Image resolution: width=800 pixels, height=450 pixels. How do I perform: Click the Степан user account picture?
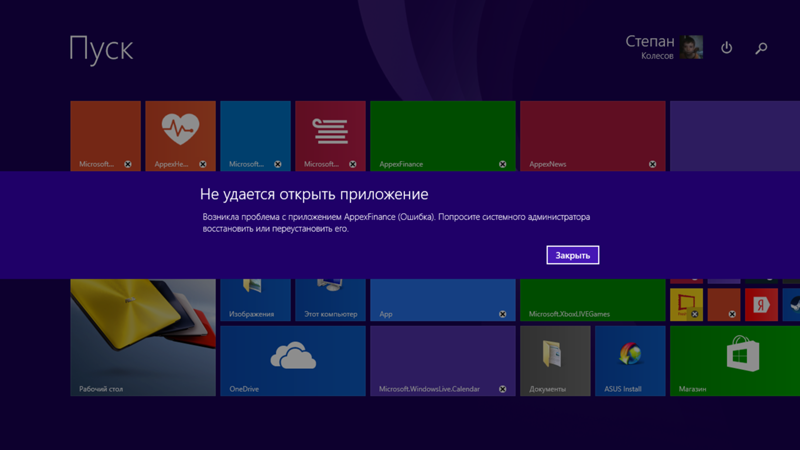pos(692,47)
